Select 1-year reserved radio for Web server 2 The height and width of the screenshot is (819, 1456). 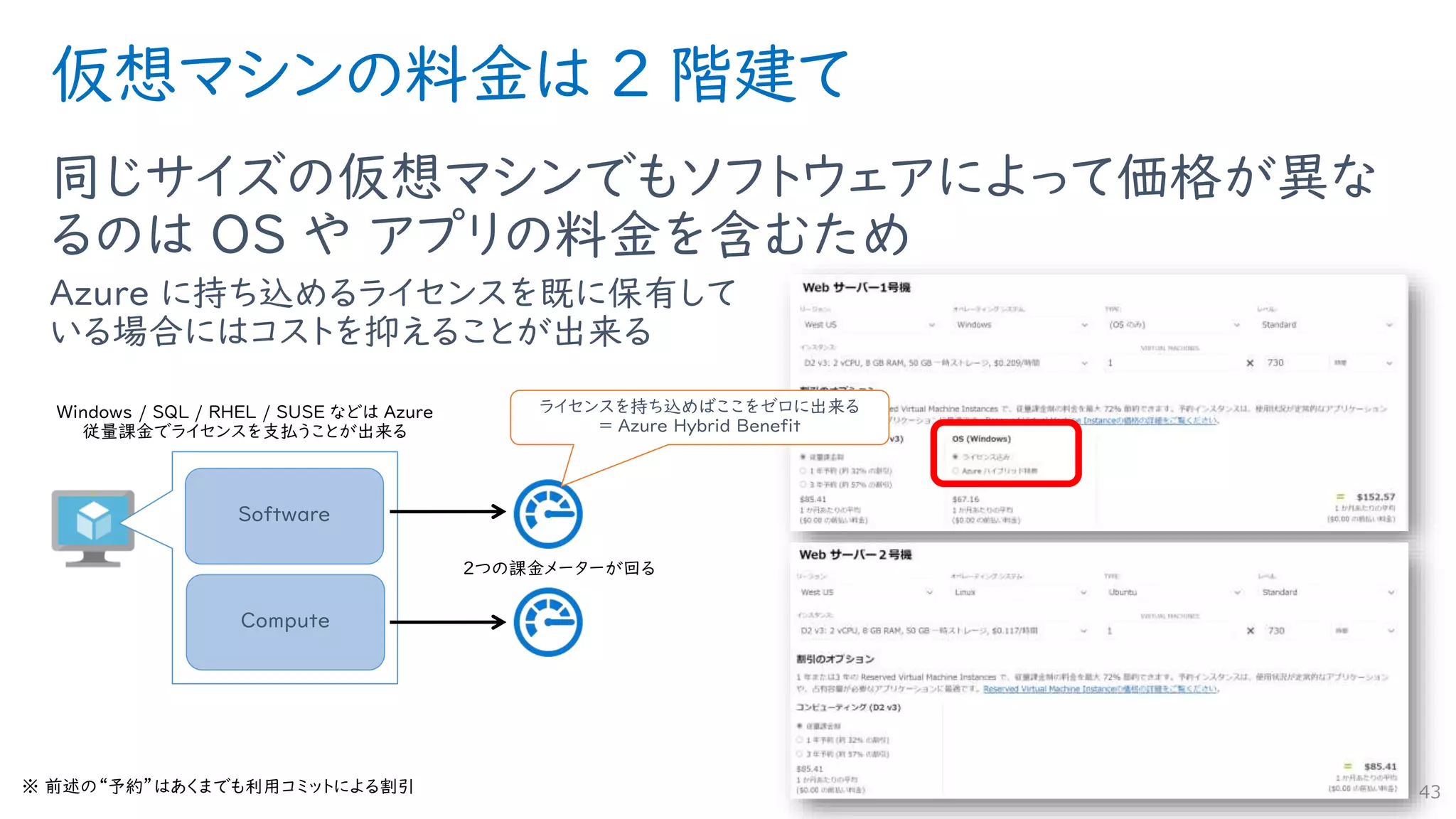pyautogui.click(x=800, y=740)
